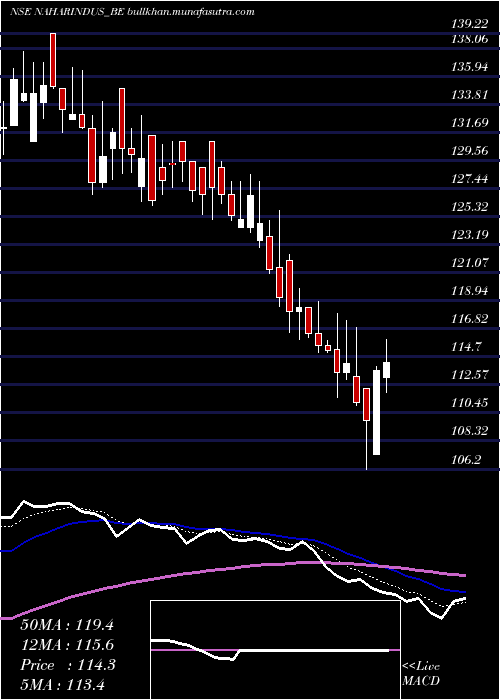The height and width of the screenshot is (700, 500).
Task: Click inside the MACD inset chart box
Action: pyautogui.click(x=275, y=650)
